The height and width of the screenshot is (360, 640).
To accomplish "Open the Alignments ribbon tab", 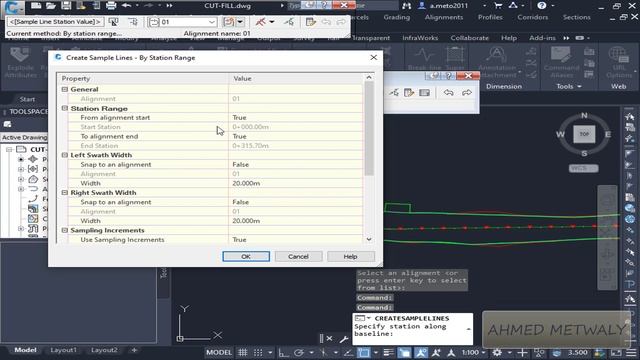I will click(x=444, y=17).
